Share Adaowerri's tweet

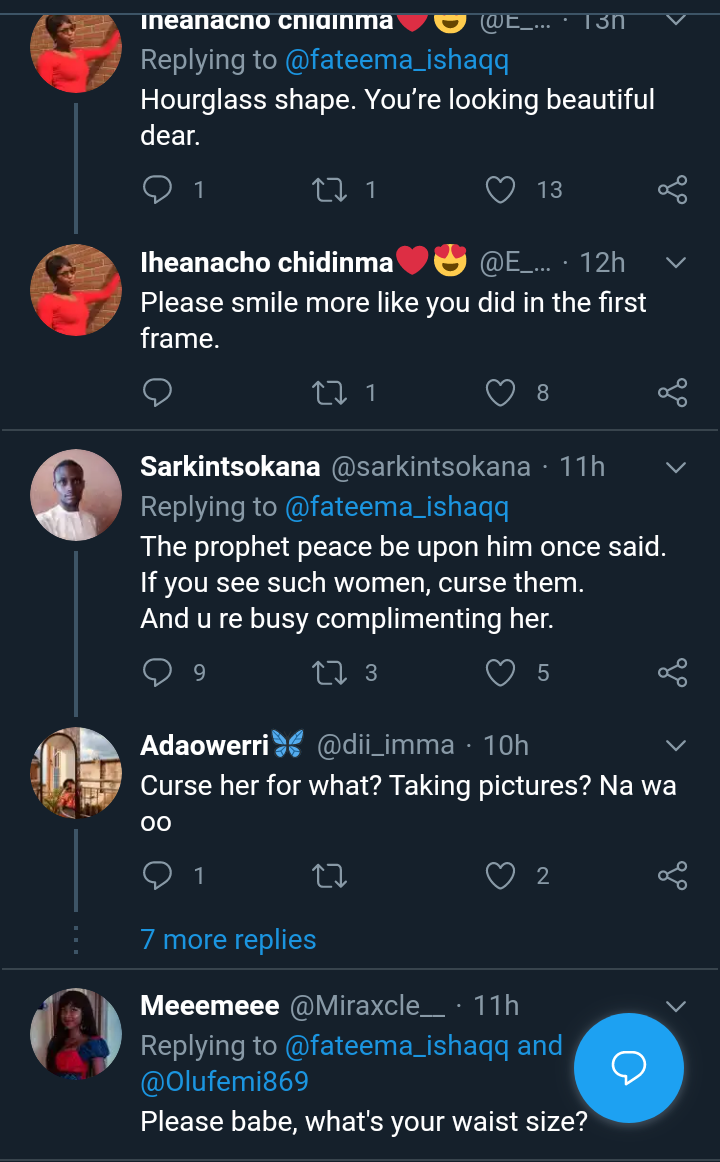point(673,876)
